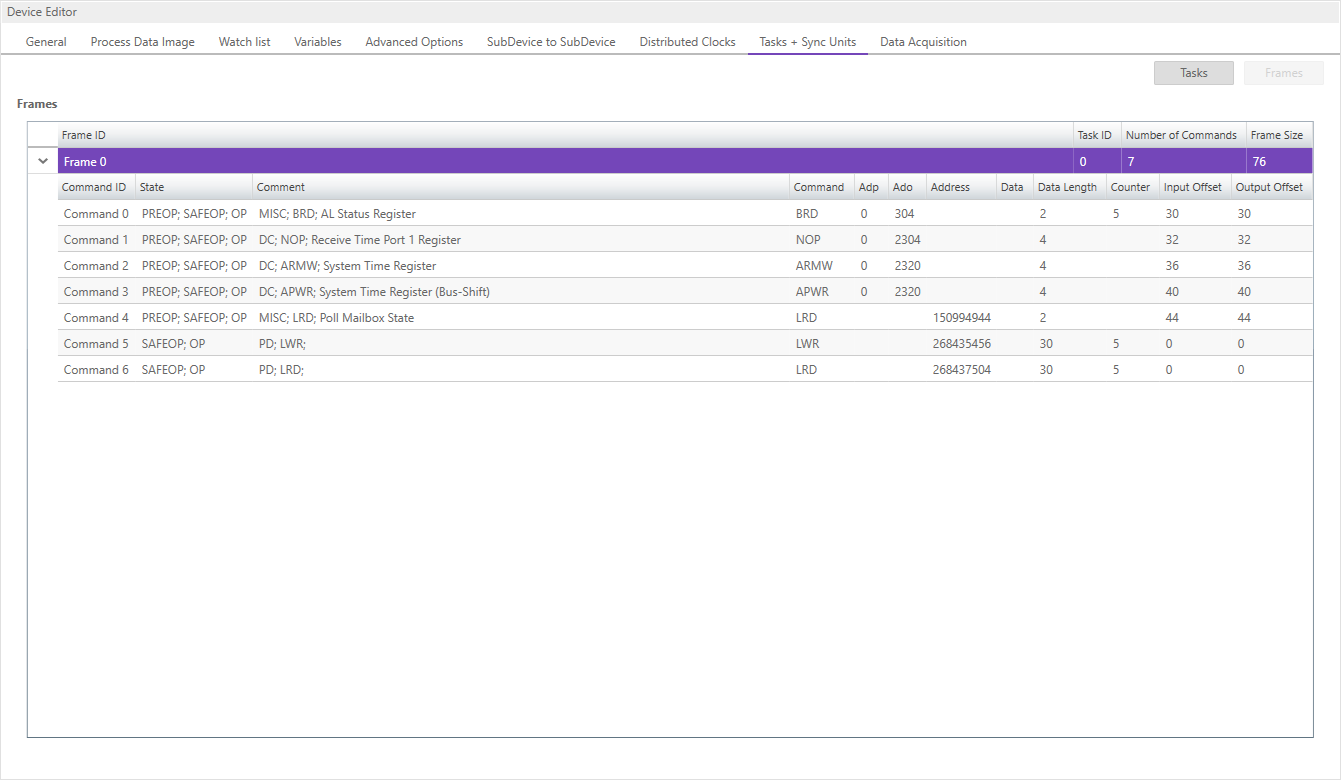This screenshot has height=780, width=1341.
Task: Open the Process Data Image tab
Action: coord(142,42)
